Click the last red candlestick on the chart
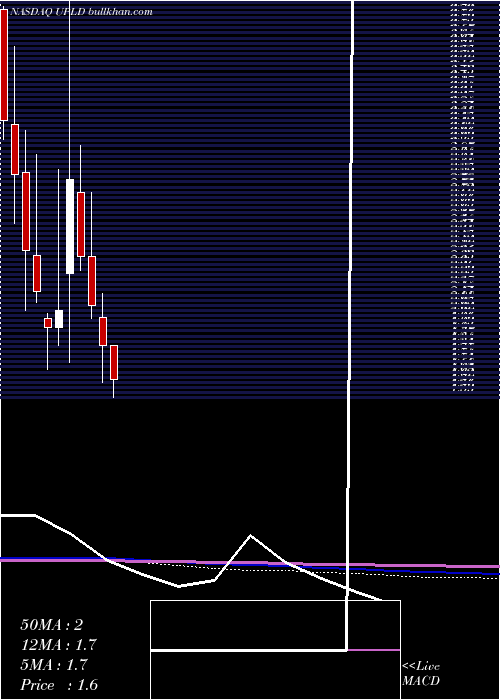The height and width of the screenshot is (700, 500). [x=114, y=362]
